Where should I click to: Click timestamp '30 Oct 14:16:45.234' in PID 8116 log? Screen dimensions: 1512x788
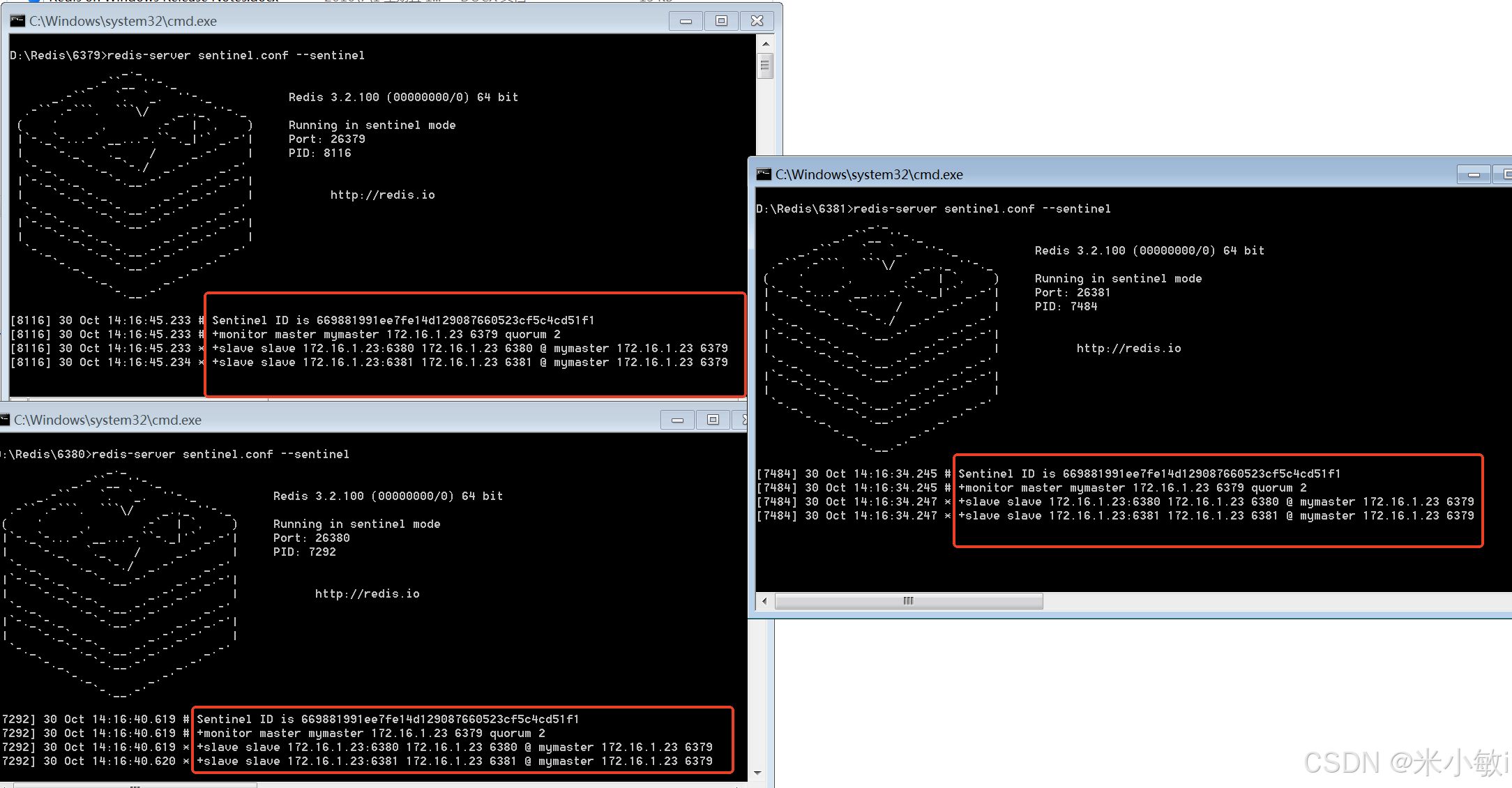[x=125, y=362]
